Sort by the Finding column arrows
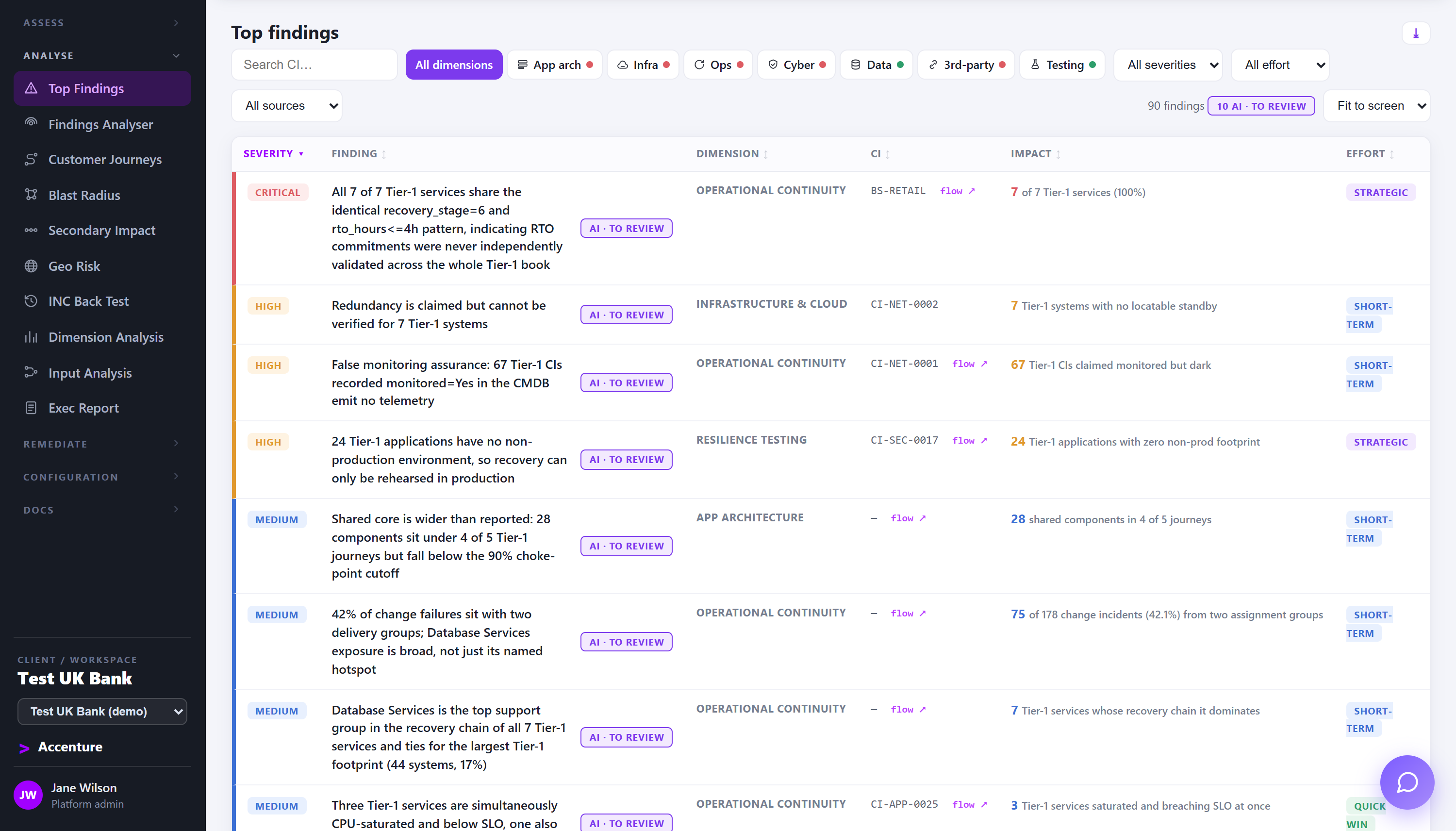The width and height of the screenshot is (1456, 831). [384, 154]
